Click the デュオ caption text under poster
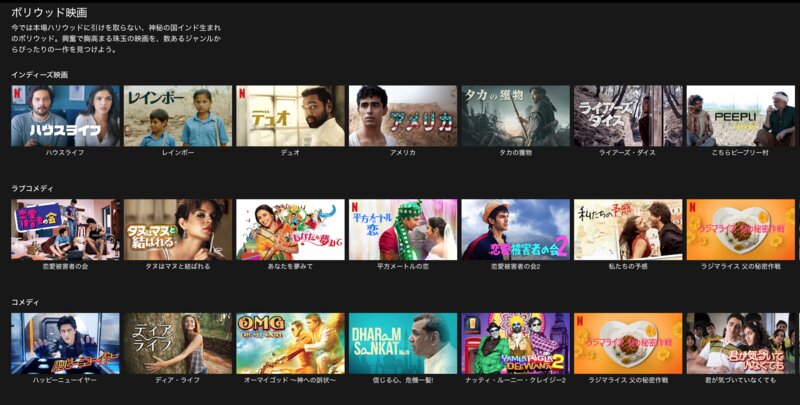This screenshot has height=405, width=800. point(290,153)
